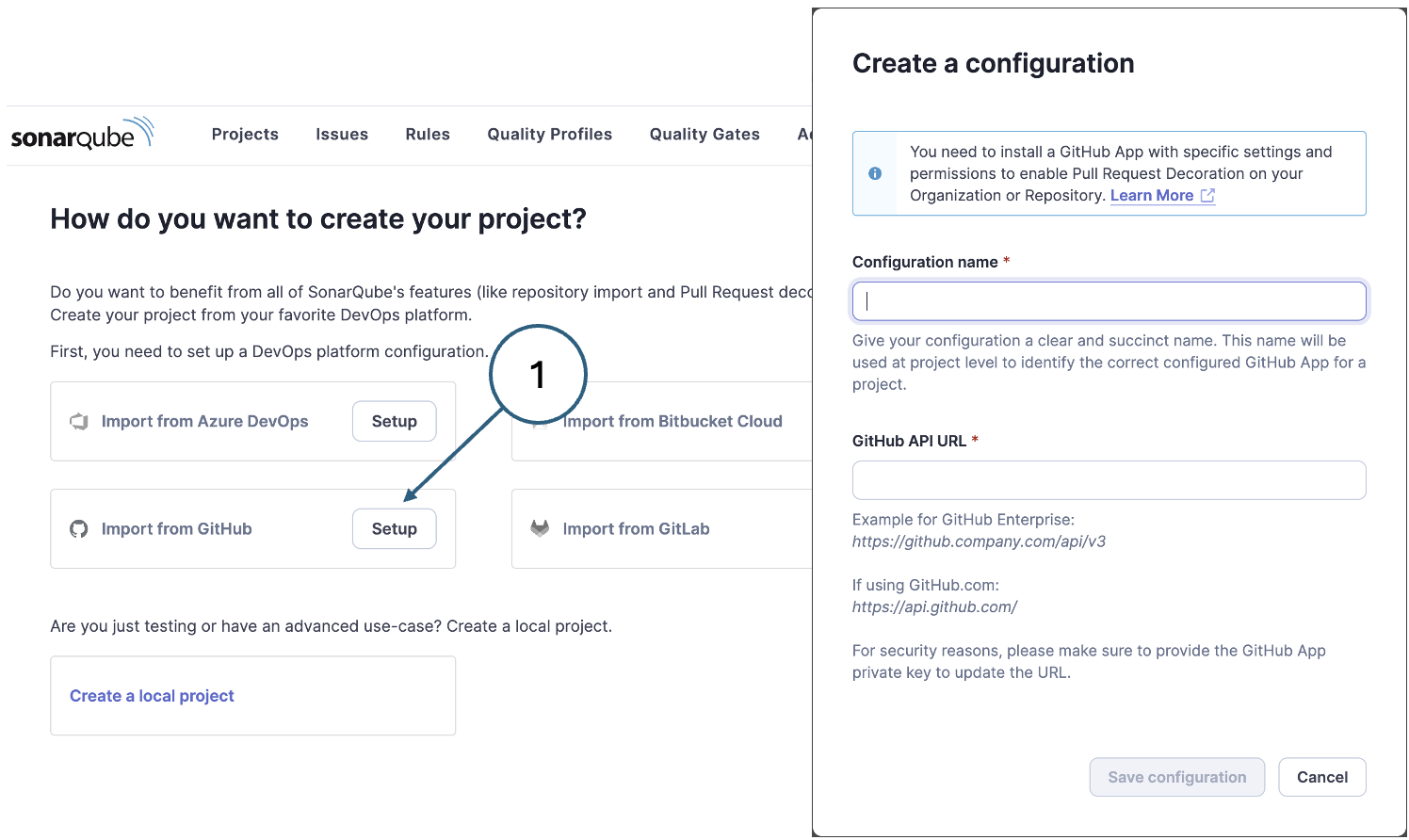Click the https://github.company.com/api/v3 example text
1409x840 pixels.
coord(979,541)
